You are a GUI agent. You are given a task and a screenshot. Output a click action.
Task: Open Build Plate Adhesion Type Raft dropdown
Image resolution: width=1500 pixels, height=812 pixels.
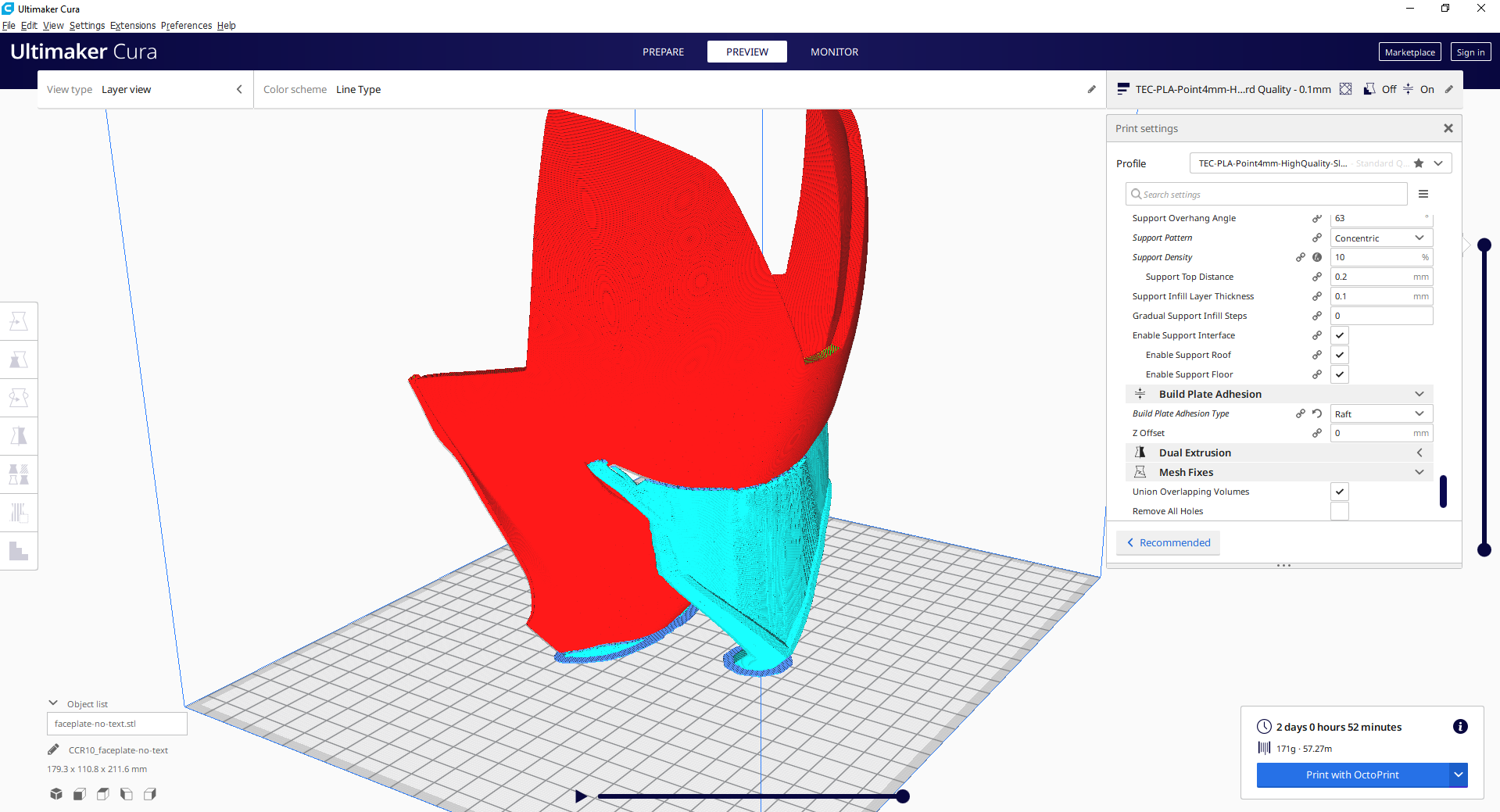point(1381,413)
